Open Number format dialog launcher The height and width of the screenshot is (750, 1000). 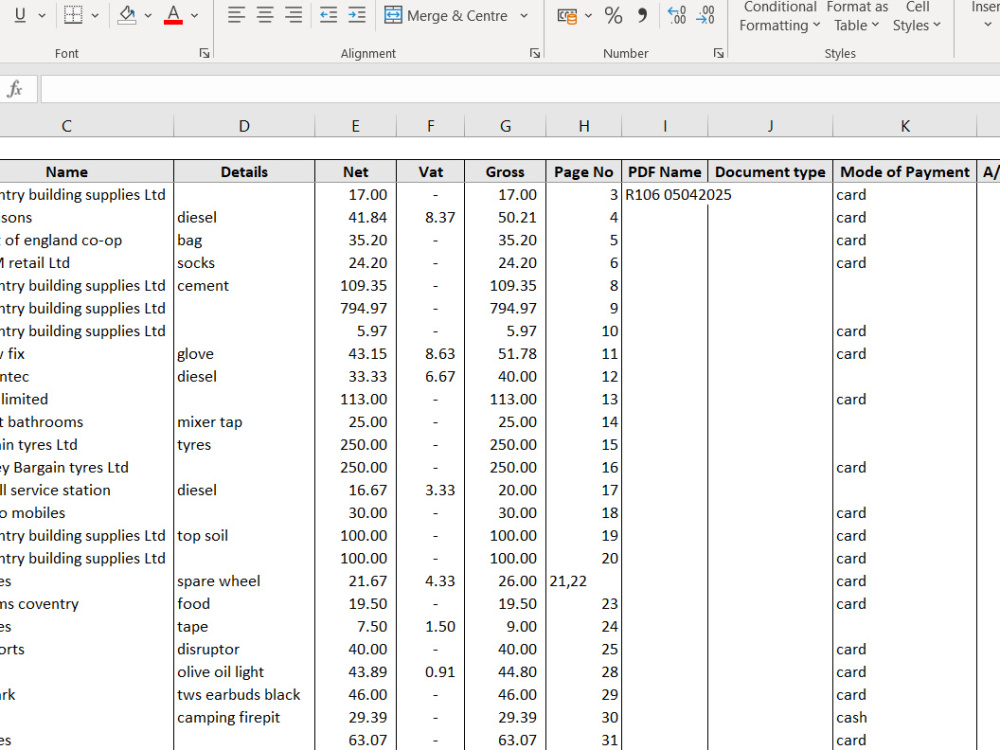pos(719,54)
